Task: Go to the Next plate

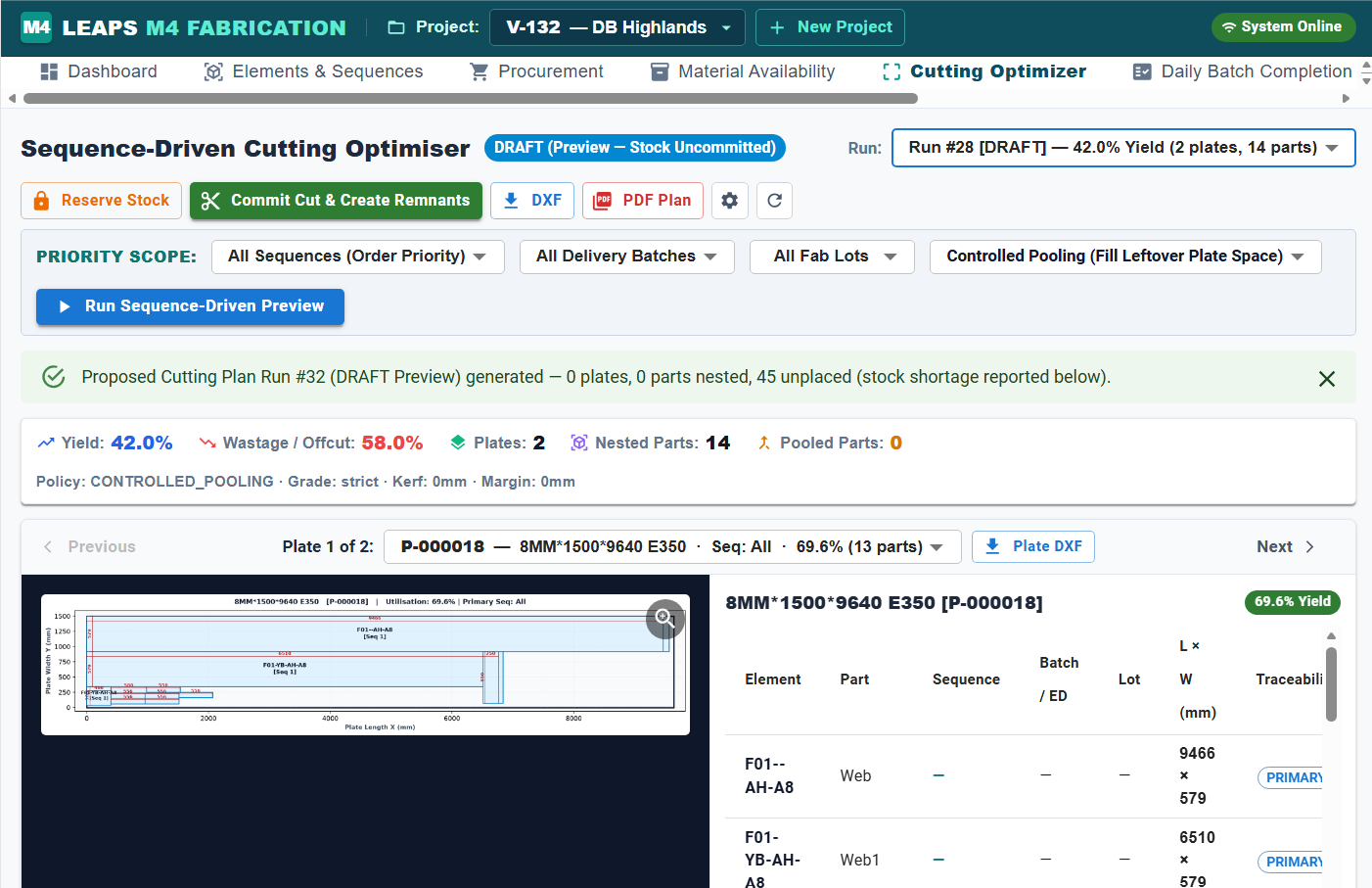Action: pos(1286,546)
